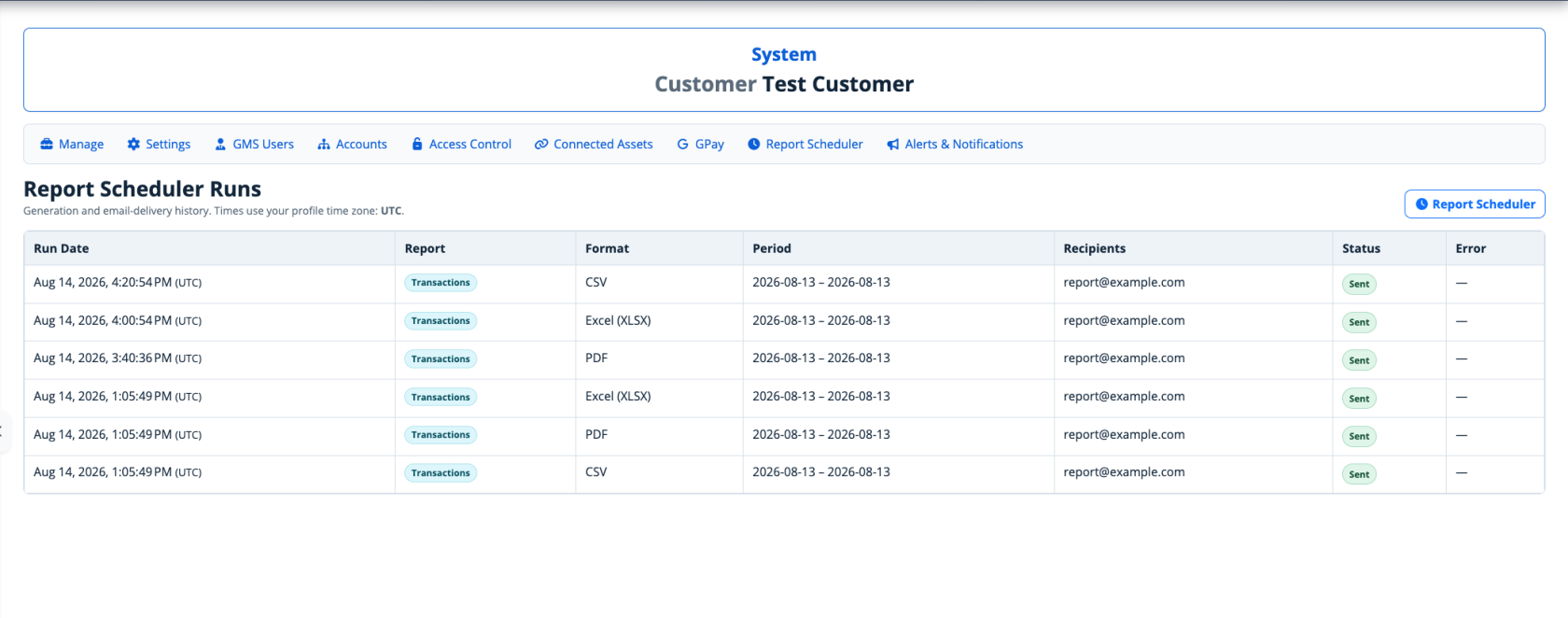Viewport: 1568px width, 618px height.
Task: Select run date Aug 14, 2026, 4:20:54 PM
Action: pyautogui.click(x=118, y=283)
